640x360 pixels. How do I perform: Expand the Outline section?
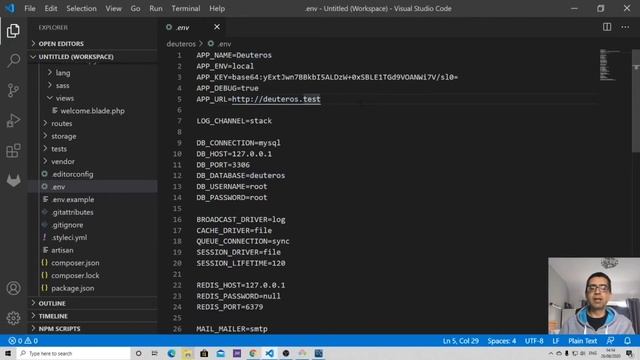click(93, 303)
